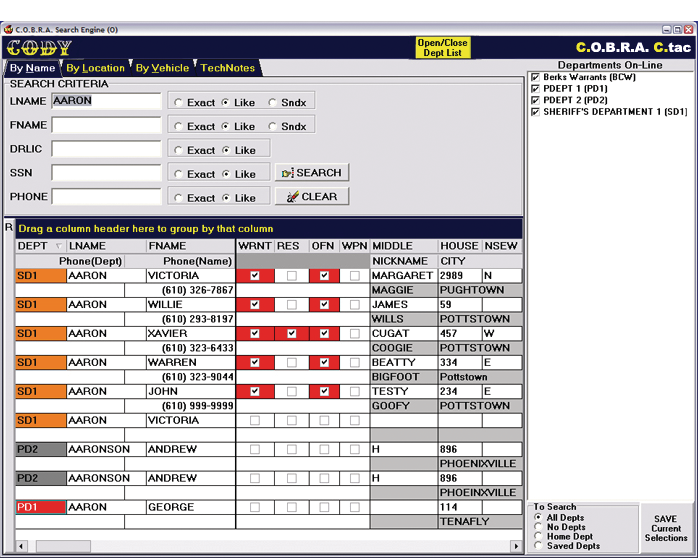Select the Exact radio option for LNAME
Image resolution: width=698 pixels, height=558 pixels.
pyautogui.click(x=177, y=102)
